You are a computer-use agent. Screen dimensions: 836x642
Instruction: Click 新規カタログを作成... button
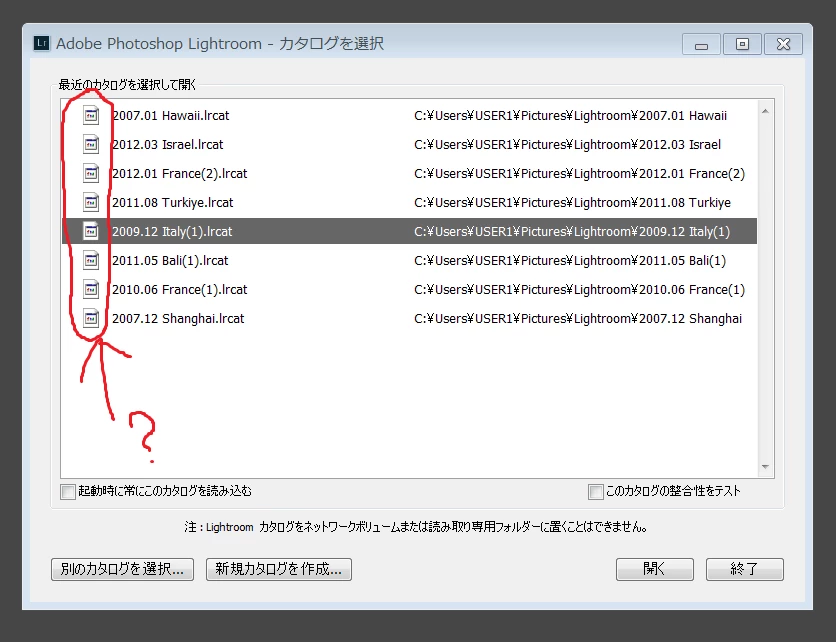tap(279, 569)
